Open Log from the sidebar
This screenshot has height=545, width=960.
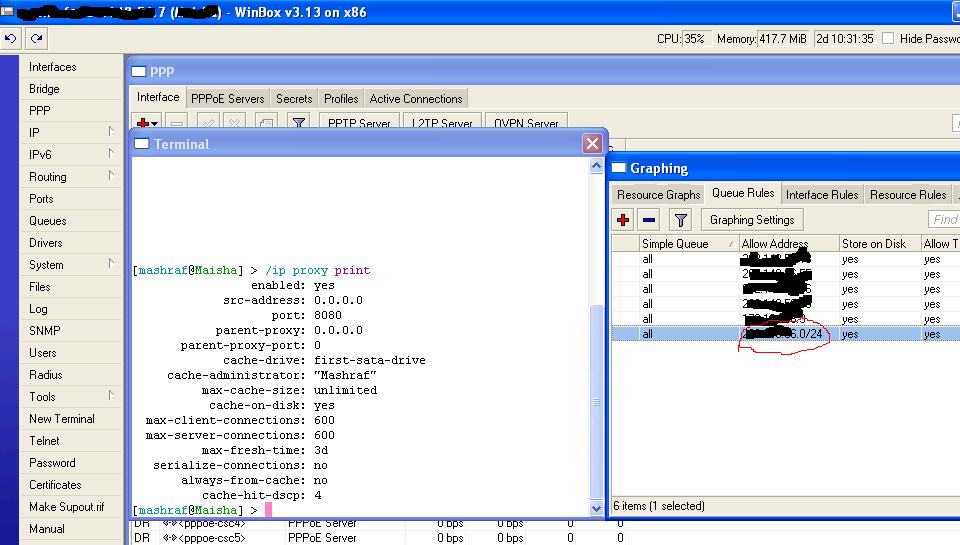pos(38,309)
